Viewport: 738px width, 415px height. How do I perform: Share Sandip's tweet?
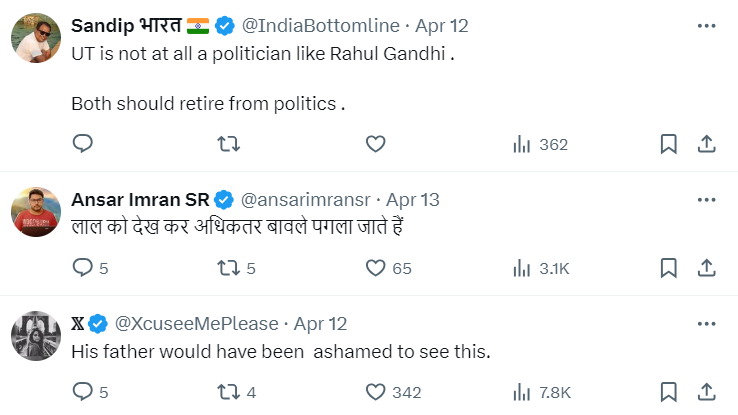pos(706,144)
